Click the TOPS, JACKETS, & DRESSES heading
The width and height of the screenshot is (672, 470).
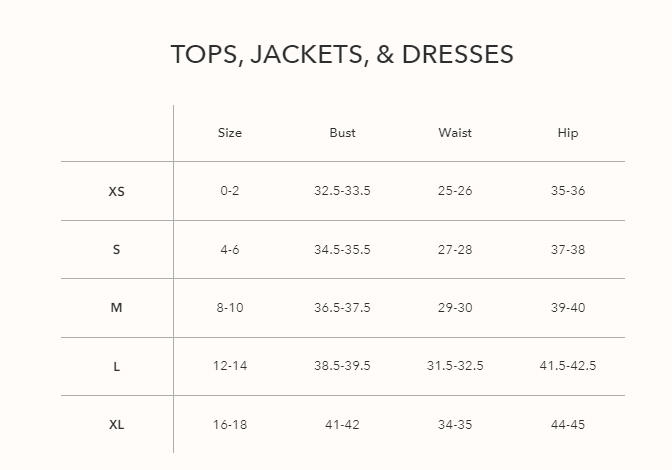(x=342, y=54)
